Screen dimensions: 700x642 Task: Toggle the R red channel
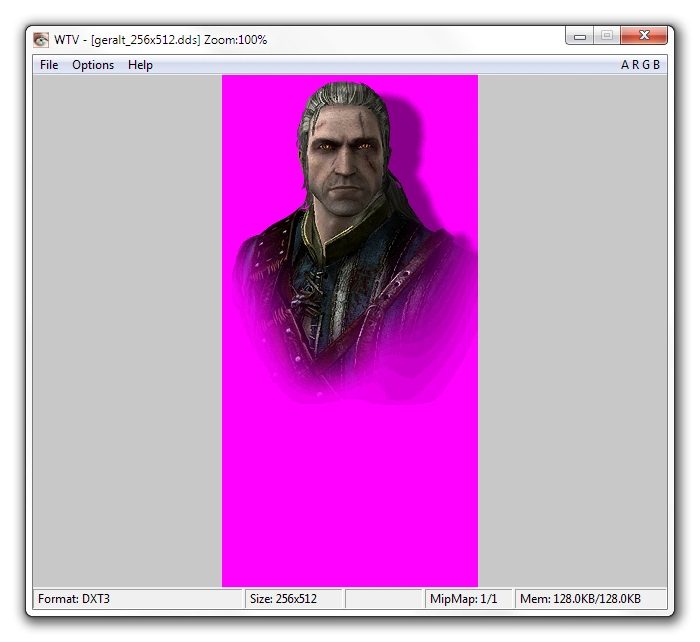635,65
